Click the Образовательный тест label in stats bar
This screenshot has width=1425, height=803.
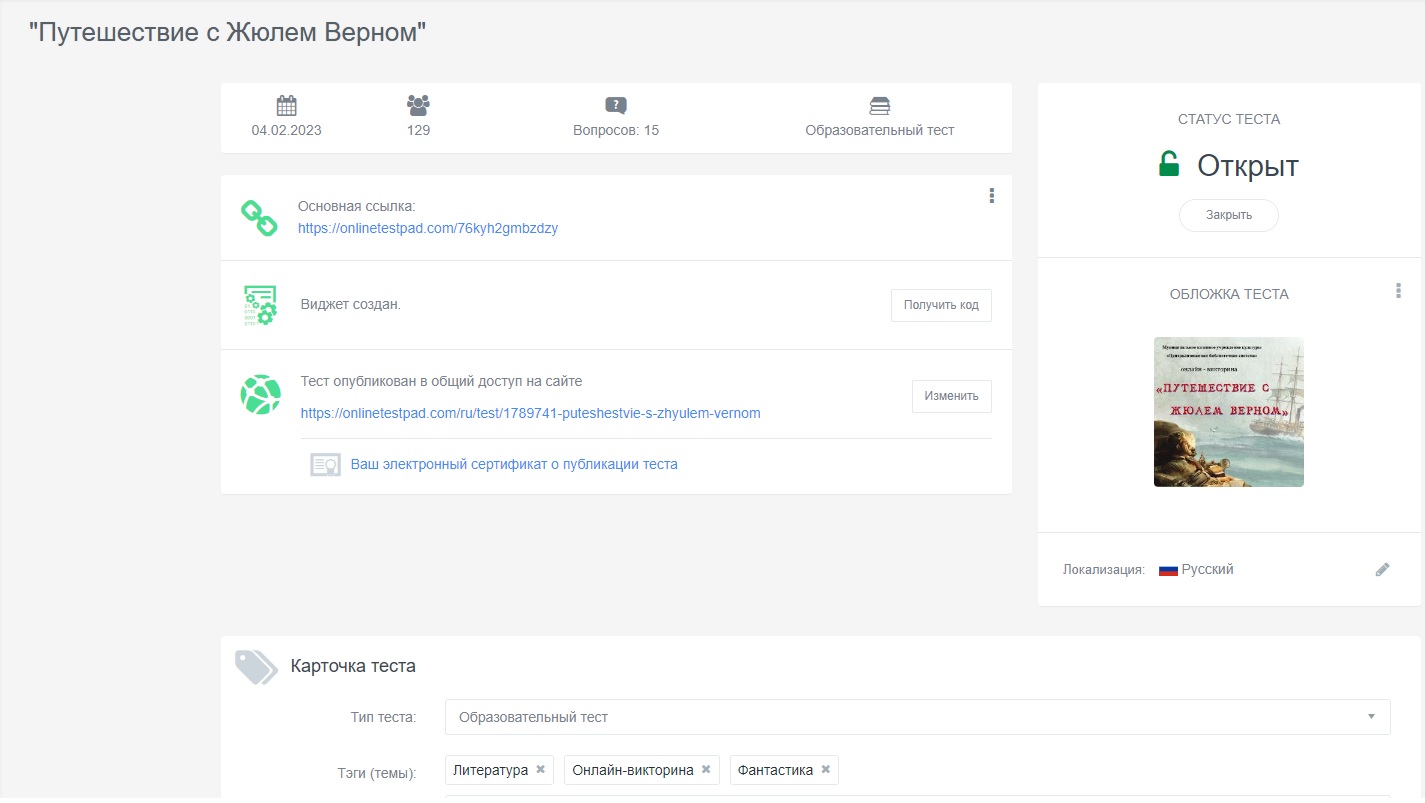tap(880, 130)
